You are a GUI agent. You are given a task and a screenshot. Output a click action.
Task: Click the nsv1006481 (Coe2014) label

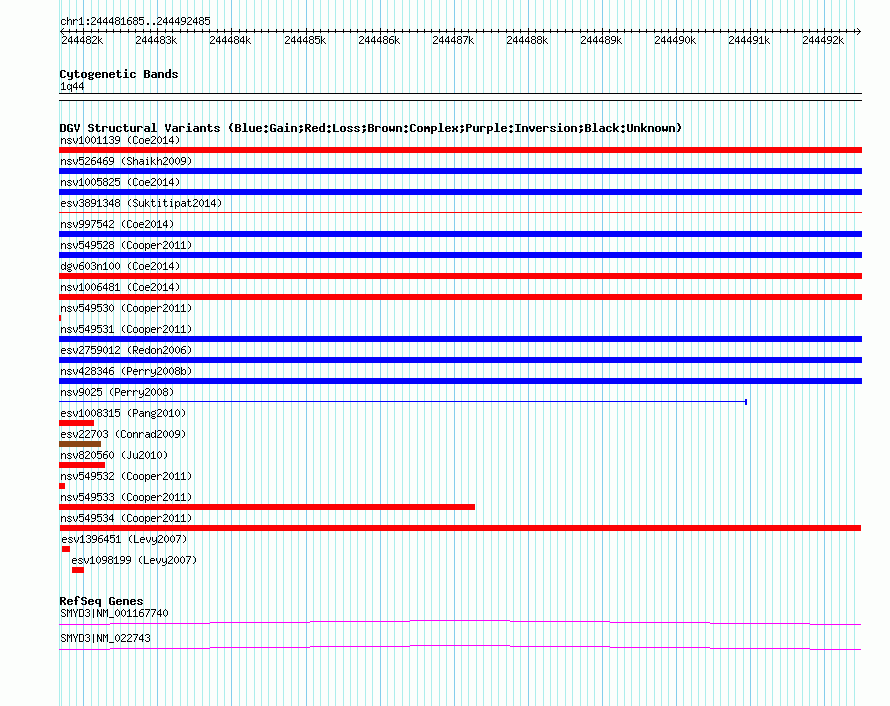[120, 287]
